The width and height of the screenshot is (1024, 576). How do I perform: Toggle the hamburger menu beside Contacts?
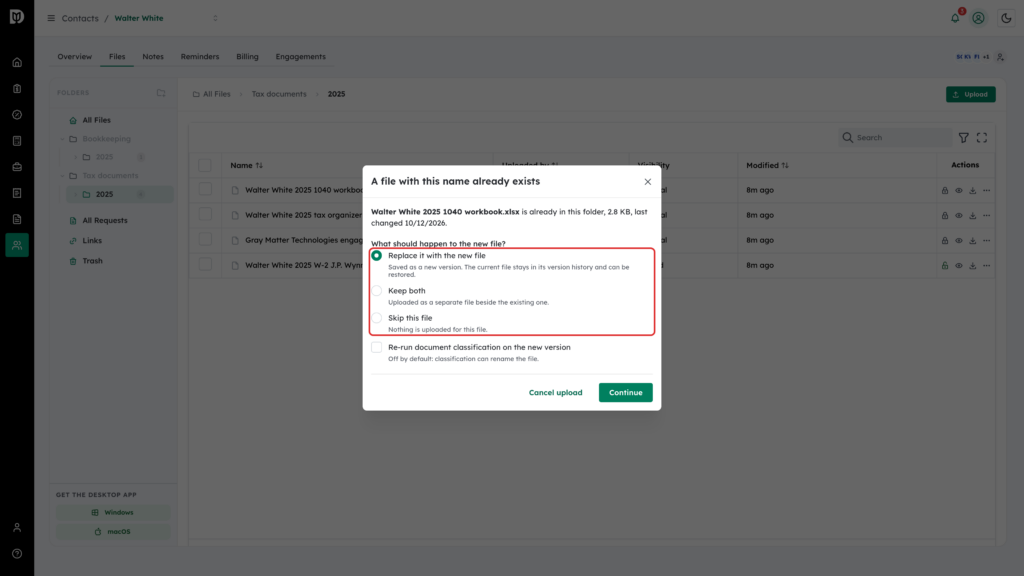pyautogui.click(x=51, y=18)
